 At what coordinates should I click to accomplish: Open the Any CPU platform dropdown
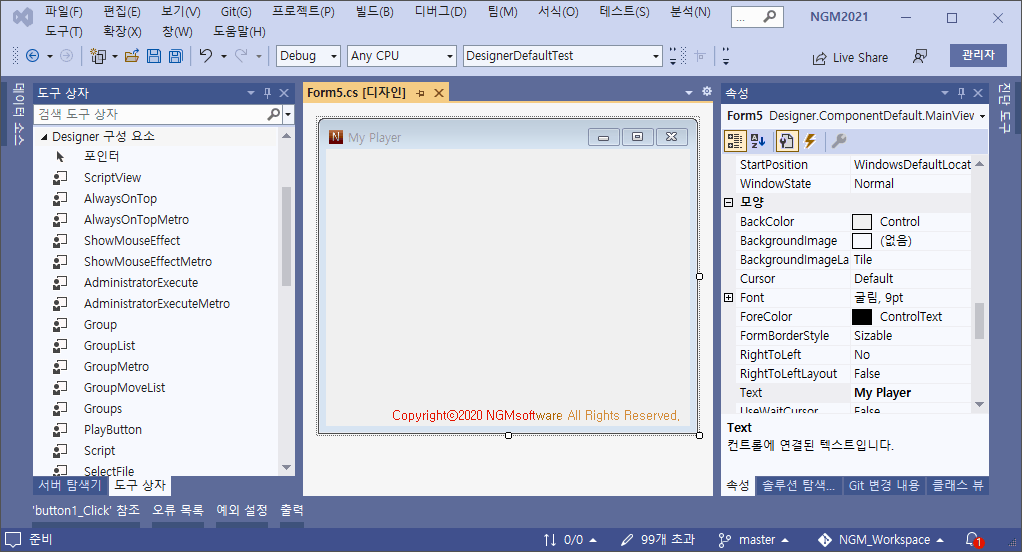[450, 57]
